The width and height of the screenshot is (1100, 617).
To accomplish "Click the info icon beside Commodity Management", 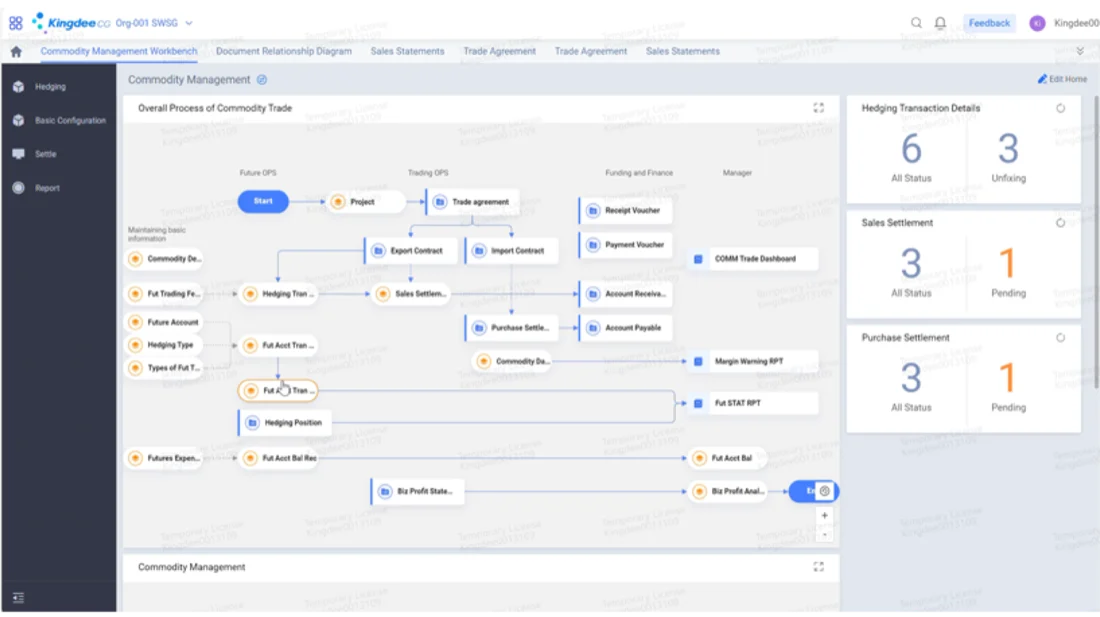I will point(262,80).
